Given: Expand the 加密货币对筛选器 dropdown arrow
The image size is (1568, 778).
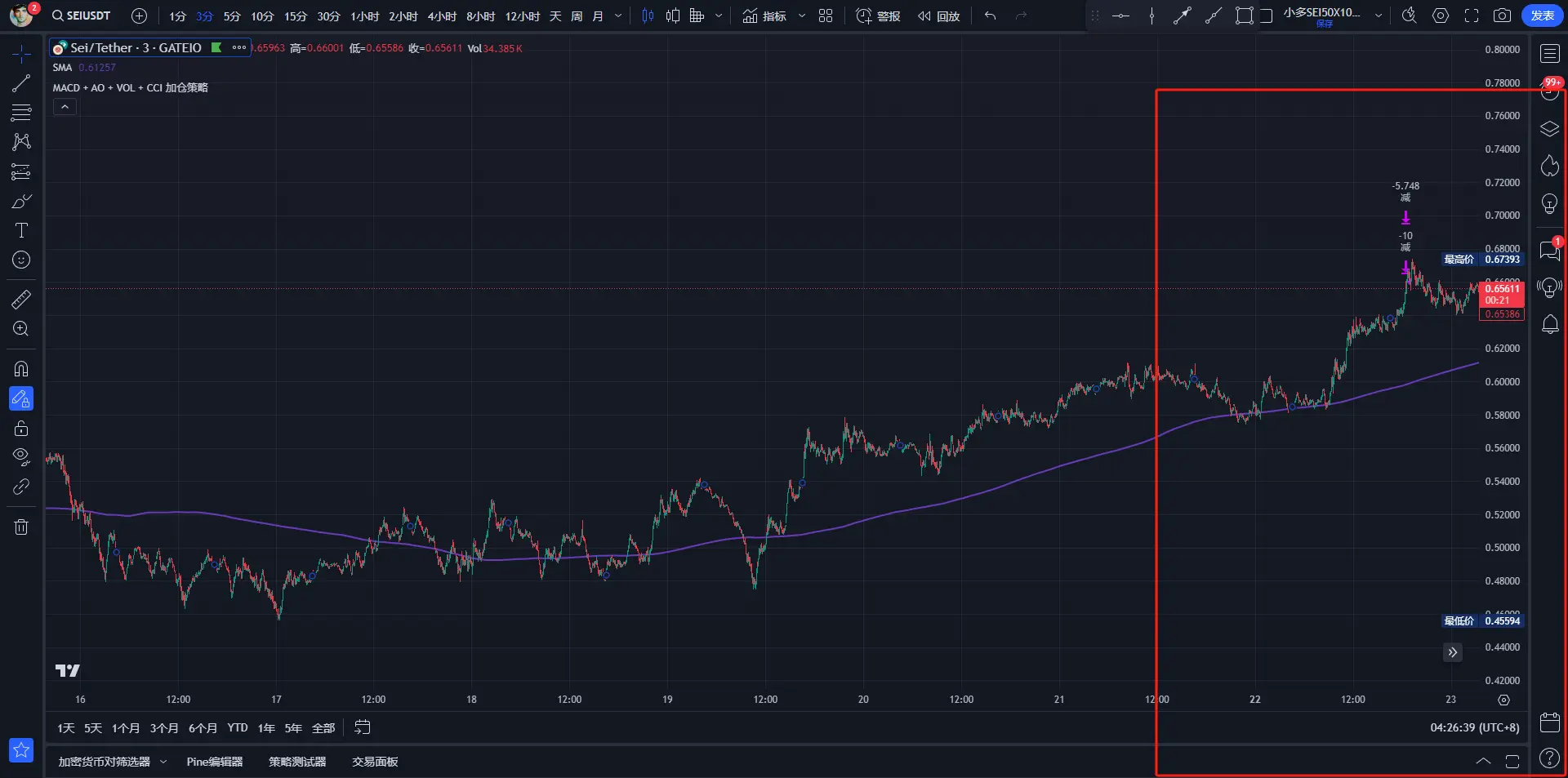Looking at the screenshot, I should point(163,762).
